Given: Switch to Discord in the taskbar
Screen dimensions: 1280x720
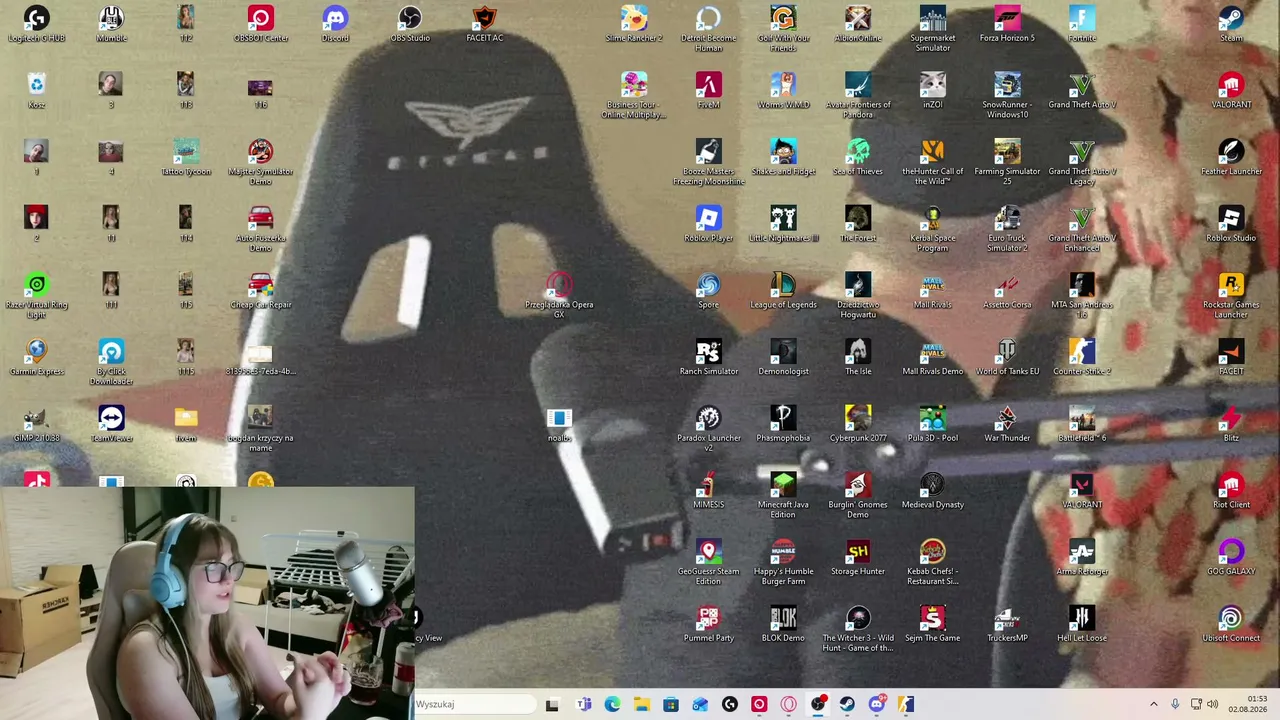Looking at the screenshot, I should [x=877, y=704].
